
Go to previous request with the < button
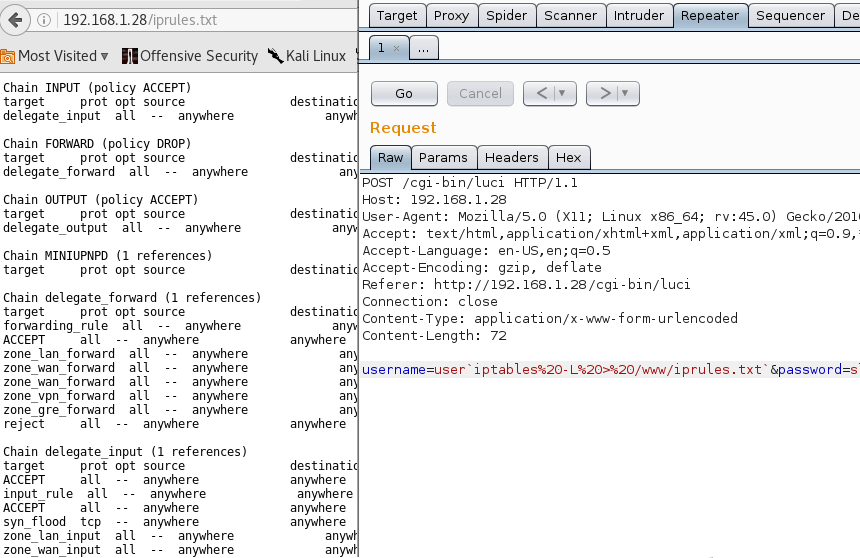[541, 93]
